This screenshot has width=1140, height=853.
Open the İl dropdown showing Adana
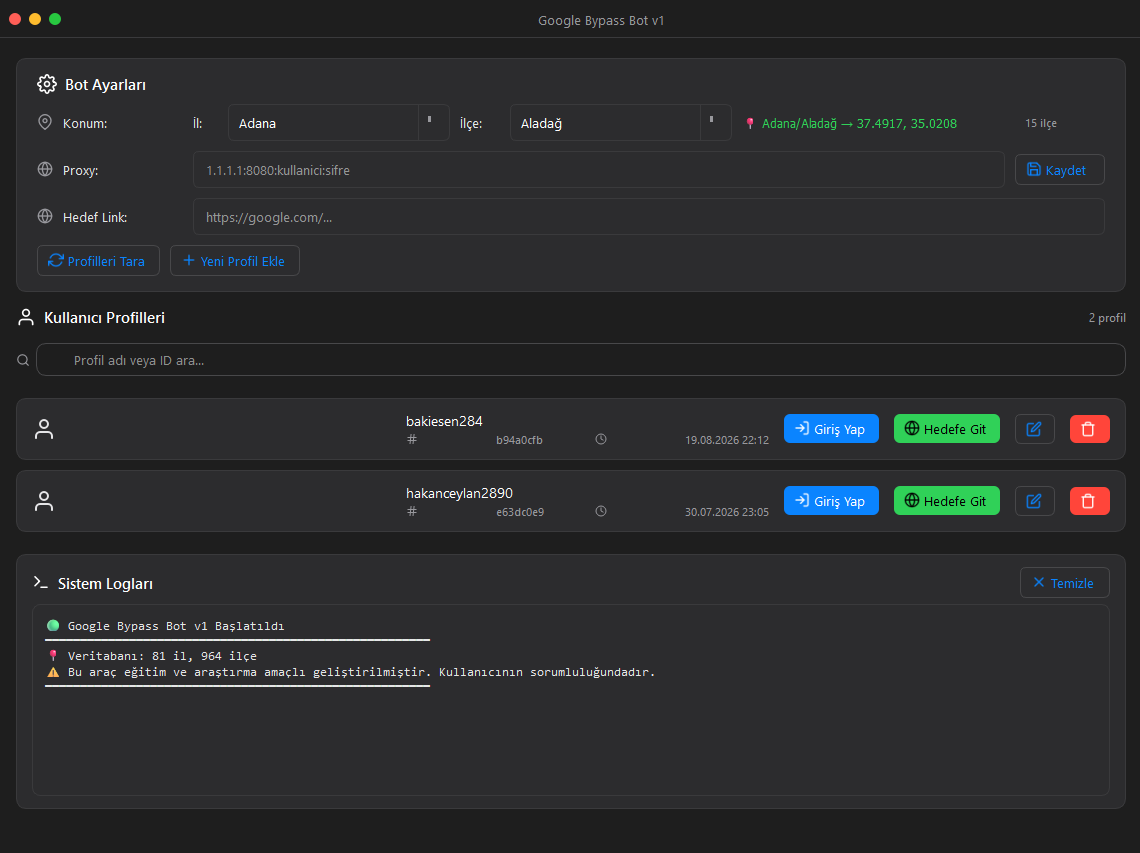tap(339, 123)
